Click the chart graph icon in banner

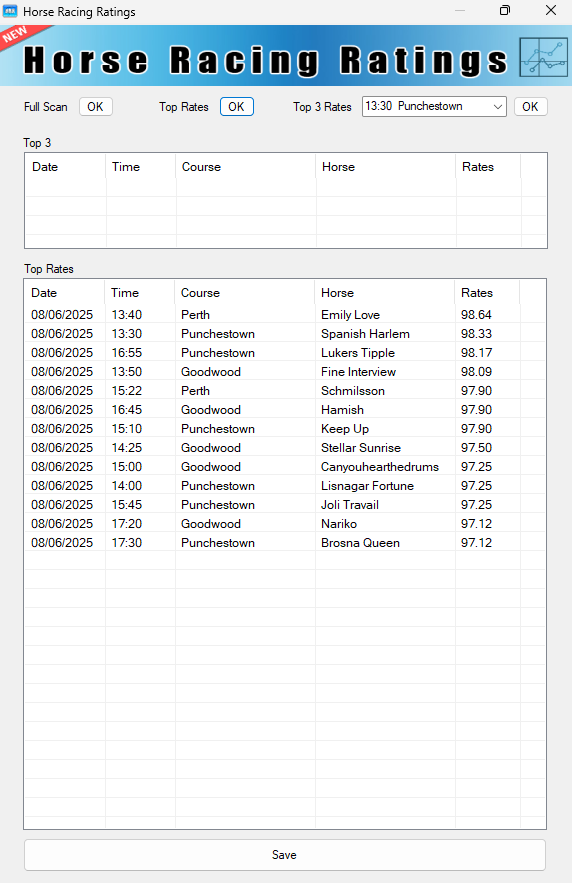(x=543, y=57)
